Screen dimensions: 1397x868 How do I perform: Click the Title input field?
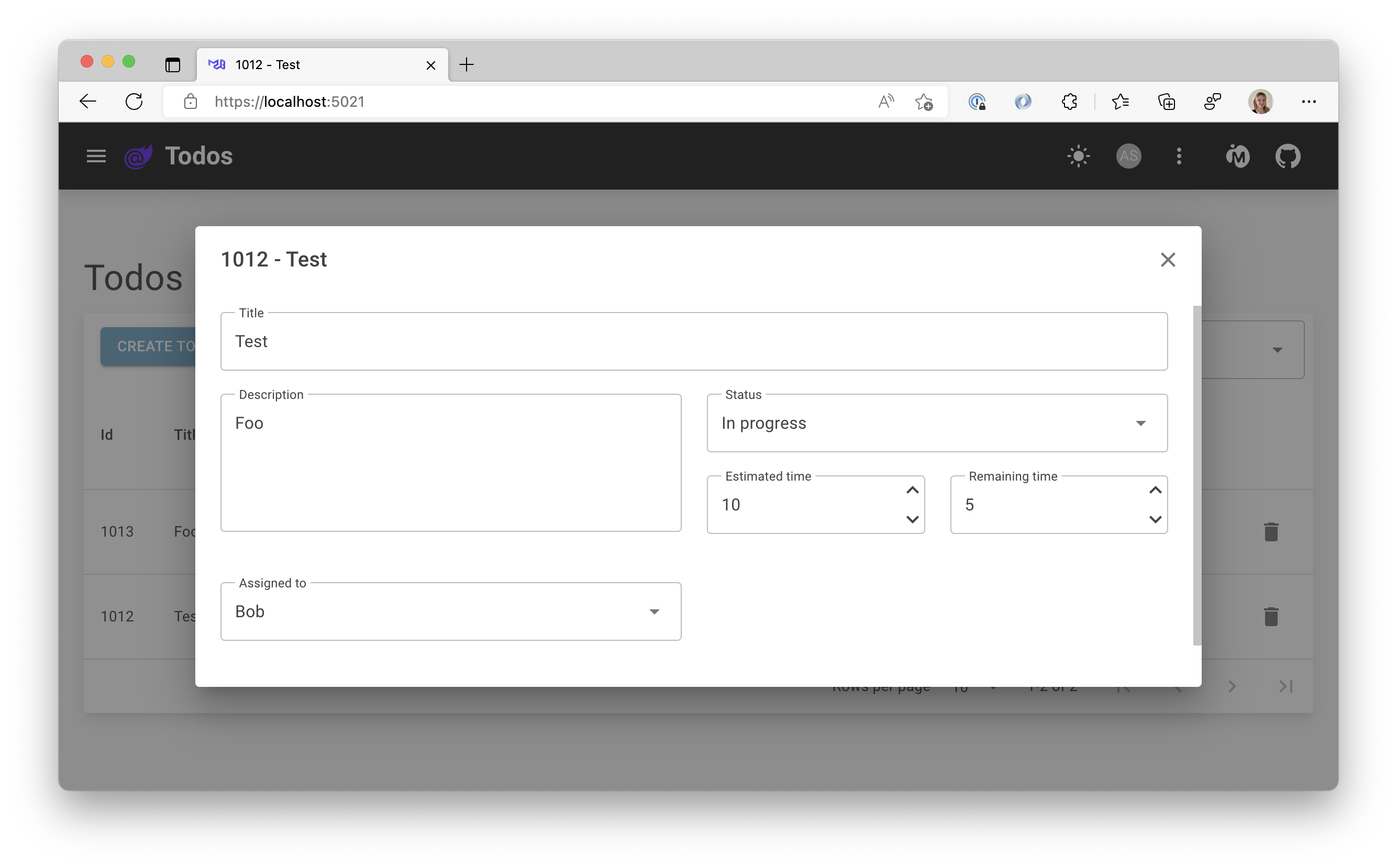[693, 342]
